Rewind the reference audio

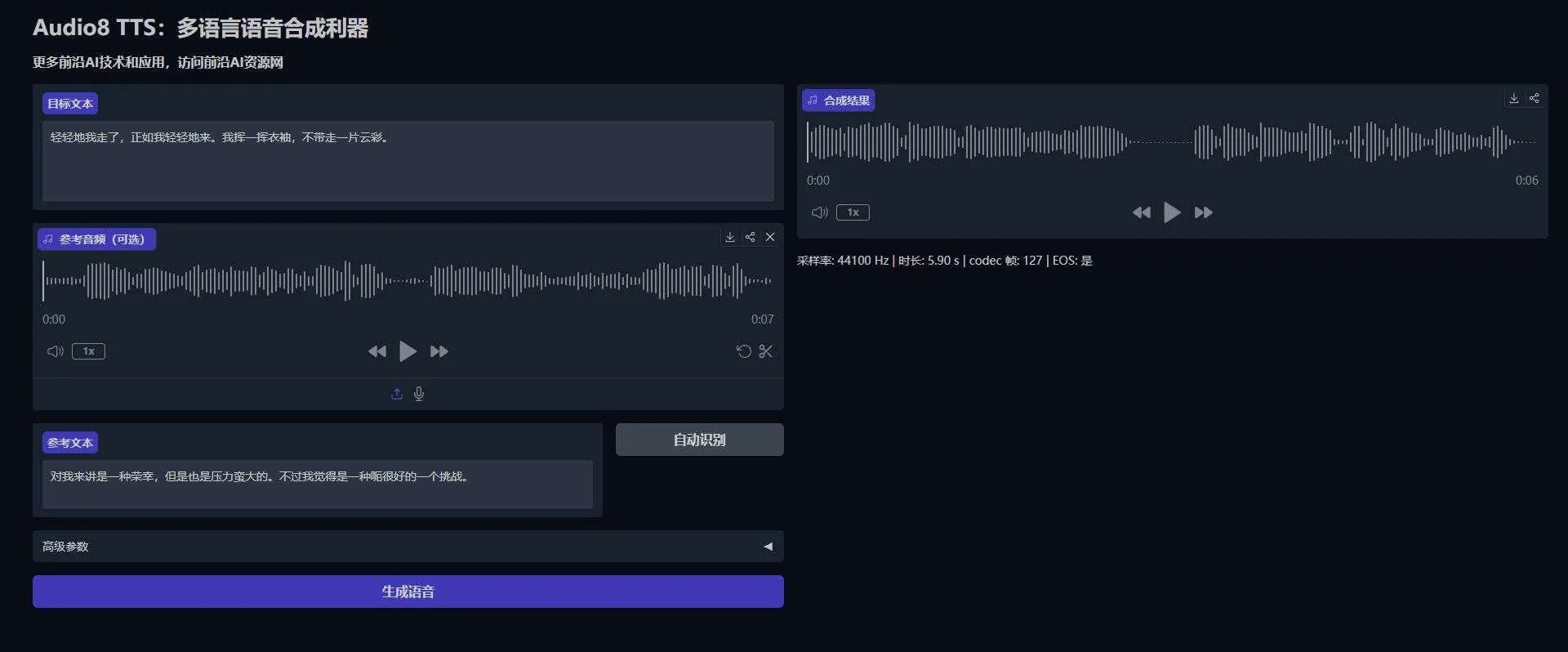pyautogui.click(x=376, y=351)
